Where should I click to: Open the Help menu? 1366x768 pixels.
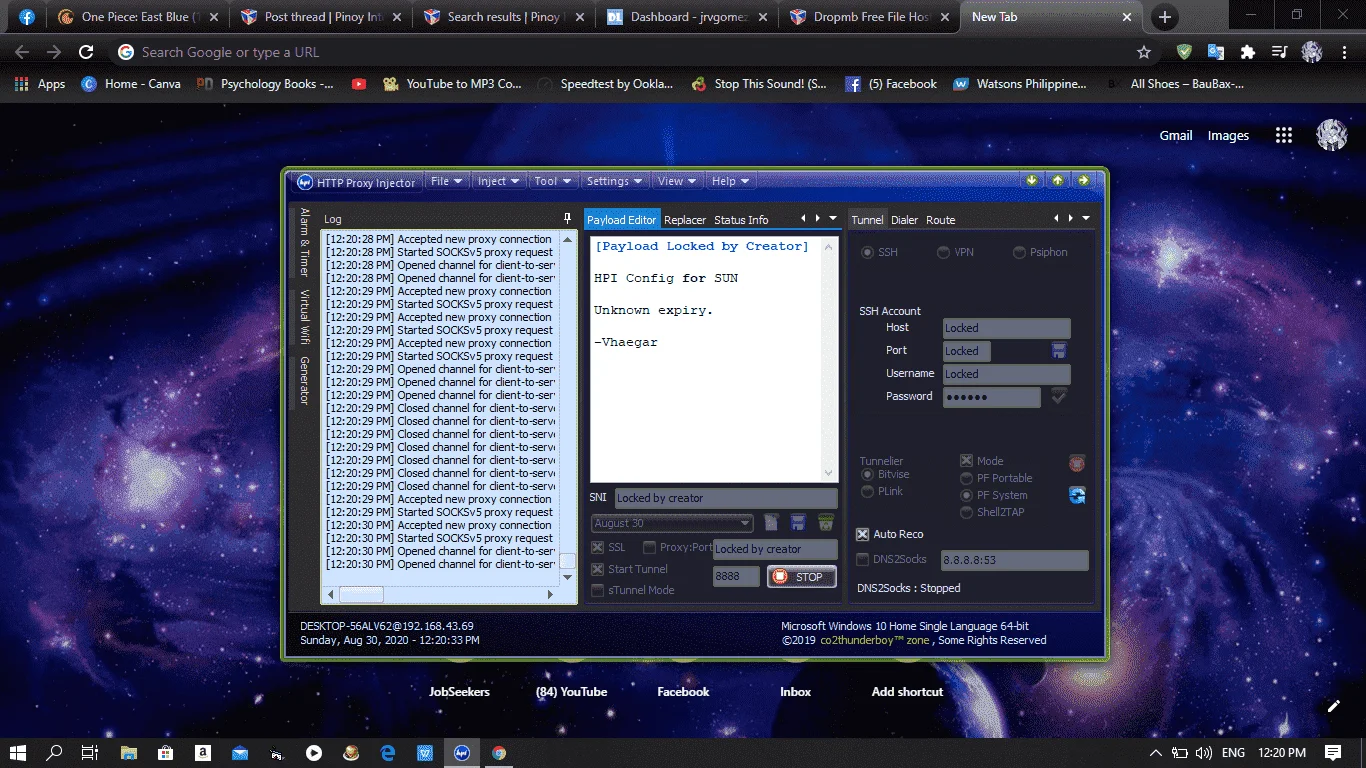(x=729, y=181)
